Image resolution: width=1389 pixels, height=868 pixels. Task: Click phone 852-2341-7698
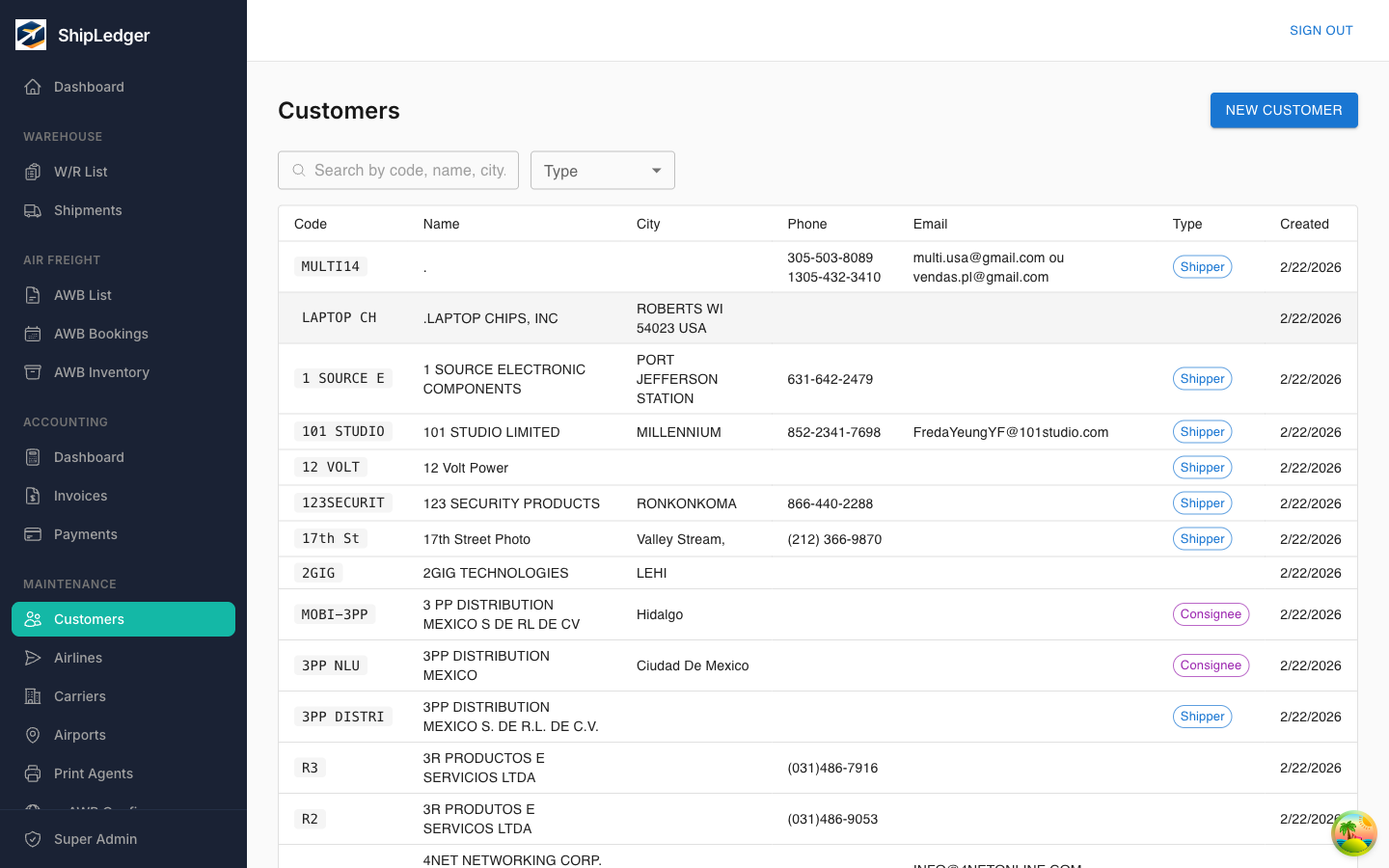point(834,432)
